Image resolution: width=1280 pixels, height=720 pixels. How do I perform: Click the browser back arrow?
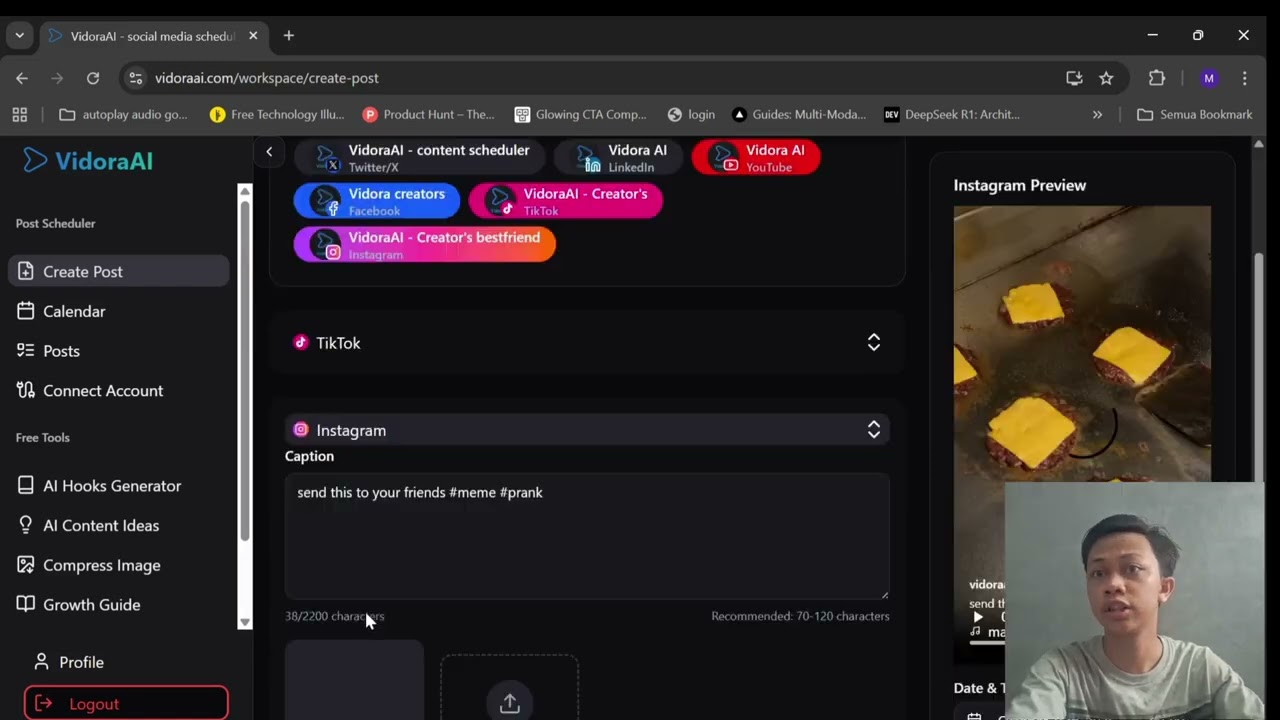click(x=22, y=78)
